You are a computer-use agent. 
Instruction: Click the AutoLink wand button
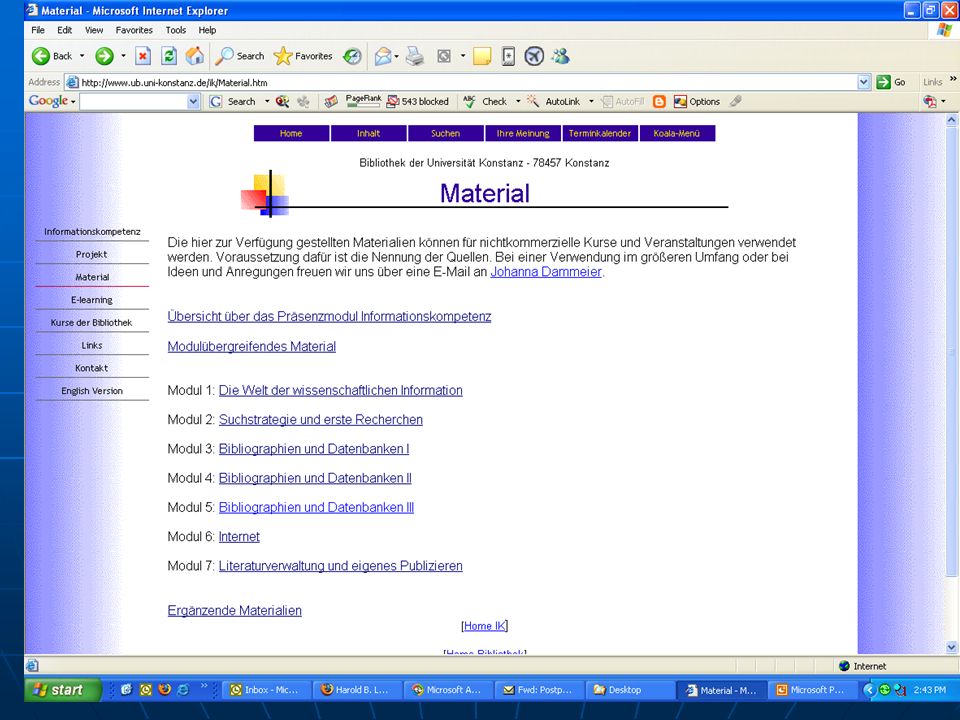(553, 102)
